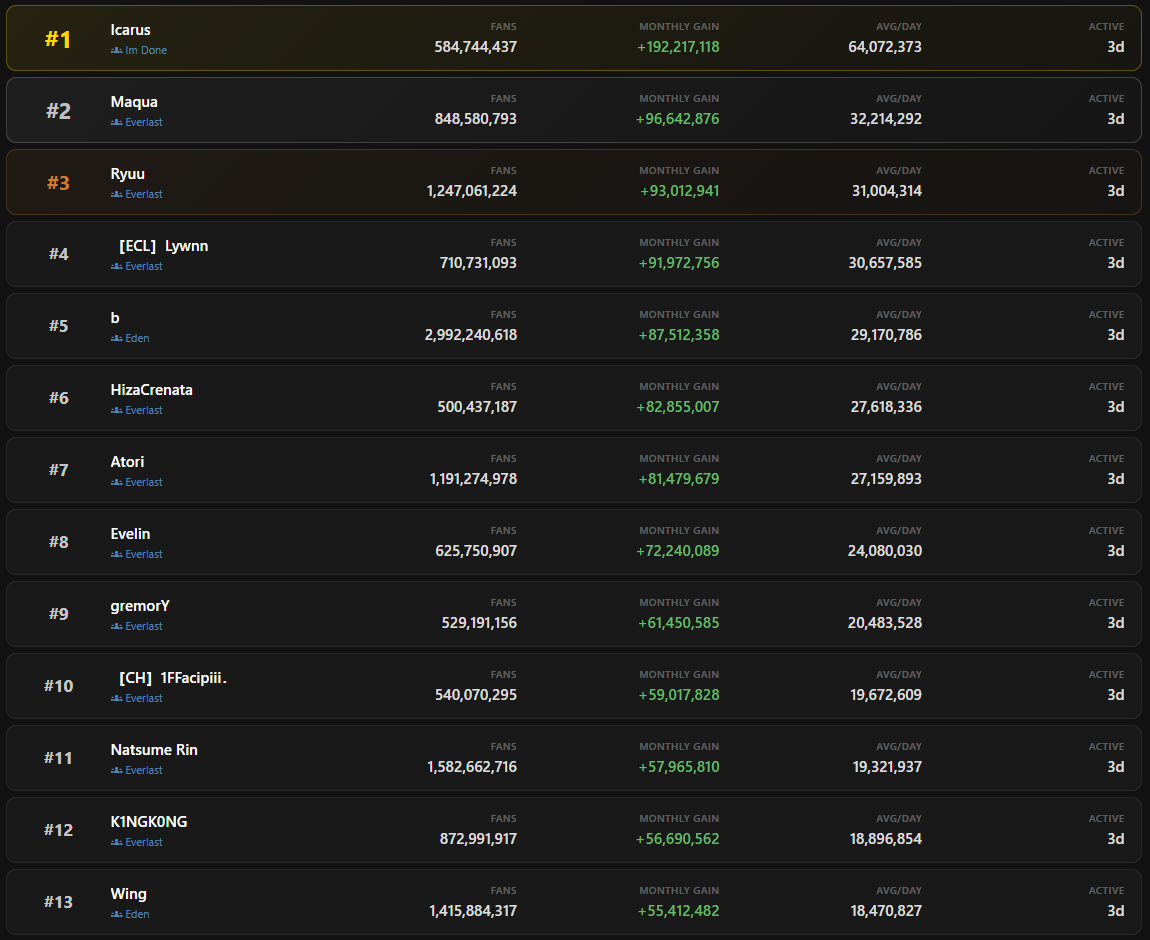
Task: Click MONTHLY GAIN label in gremorY row
Action: [679, 603]
